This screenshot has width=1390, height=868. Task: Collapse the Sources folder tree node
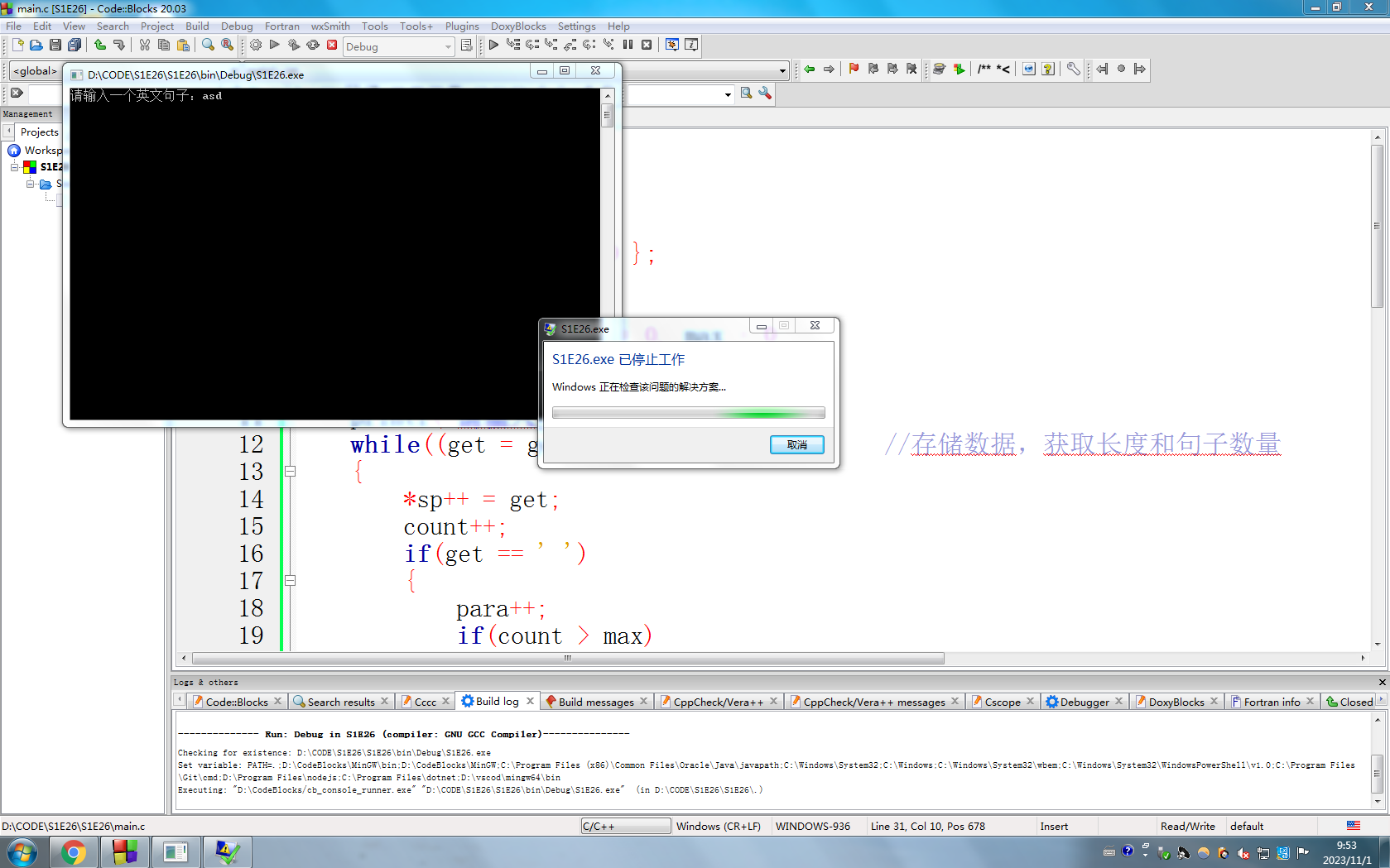[x=31, y=184]
